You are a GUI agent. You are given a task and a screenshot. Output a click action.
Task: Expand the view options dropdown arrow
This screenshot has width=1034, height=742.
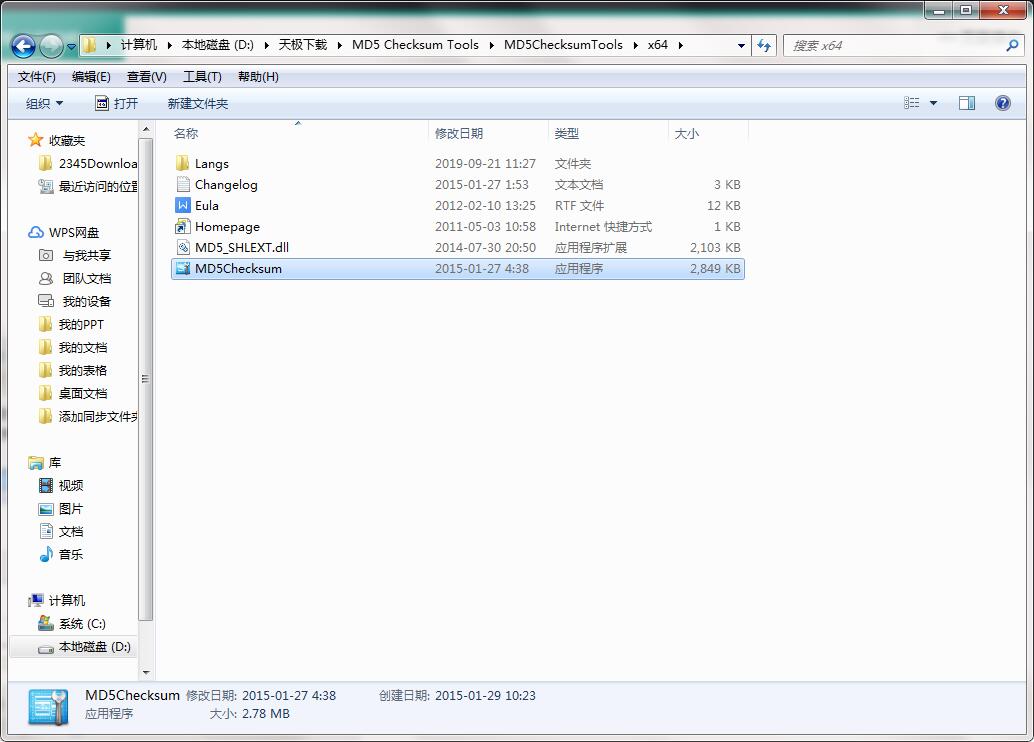click(933, 103)
